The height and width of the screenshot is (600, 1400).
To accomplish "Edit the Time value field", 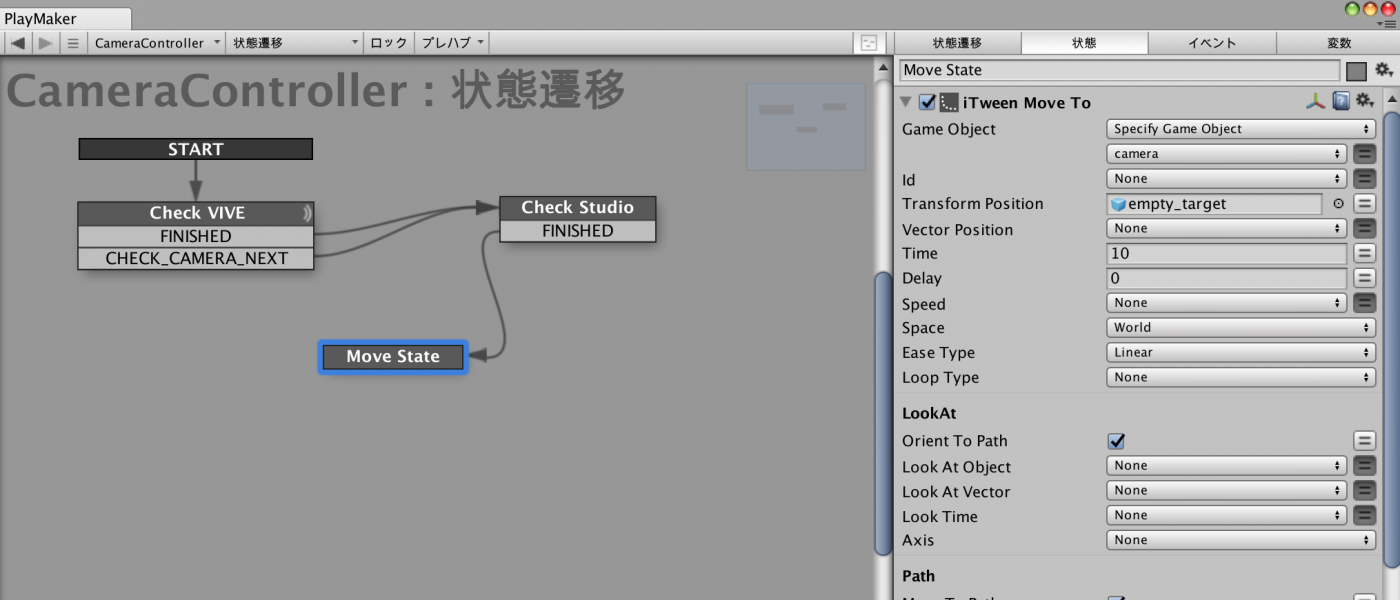I will [1227, 254].
